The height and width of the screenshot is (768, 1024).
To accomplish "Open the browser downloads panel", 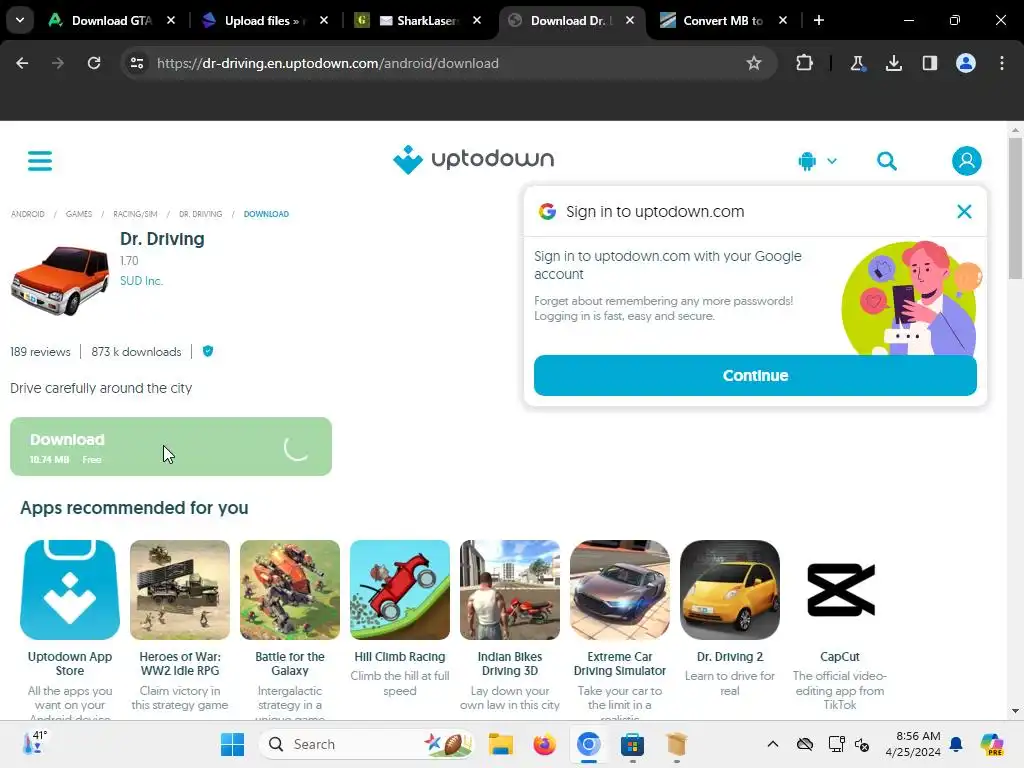I will [893, 63].
